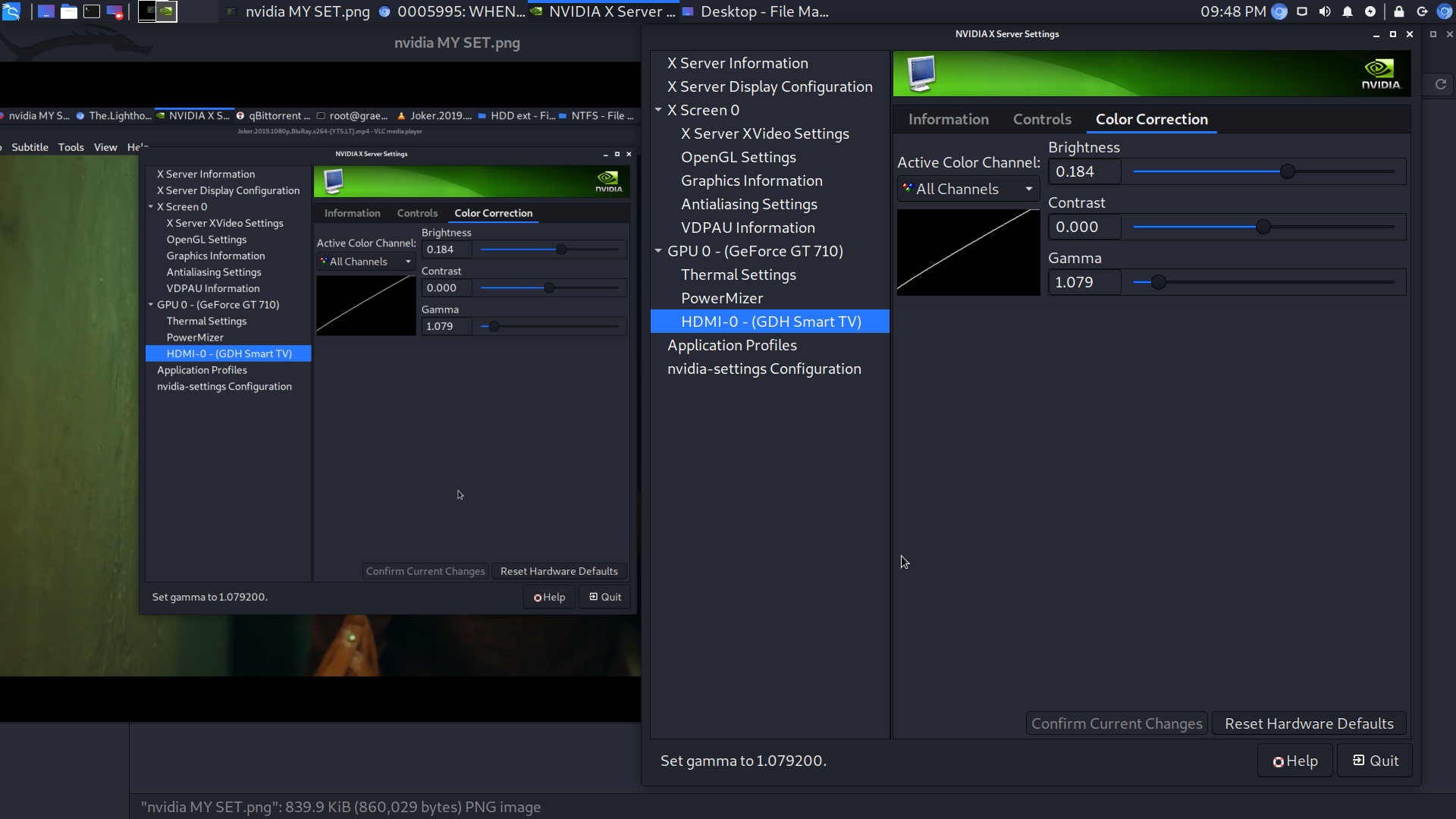Image resolution: width=1456 pixels, height=819 pixels.
Task: Click the log out arrow icon
Action: point(1422,11)
